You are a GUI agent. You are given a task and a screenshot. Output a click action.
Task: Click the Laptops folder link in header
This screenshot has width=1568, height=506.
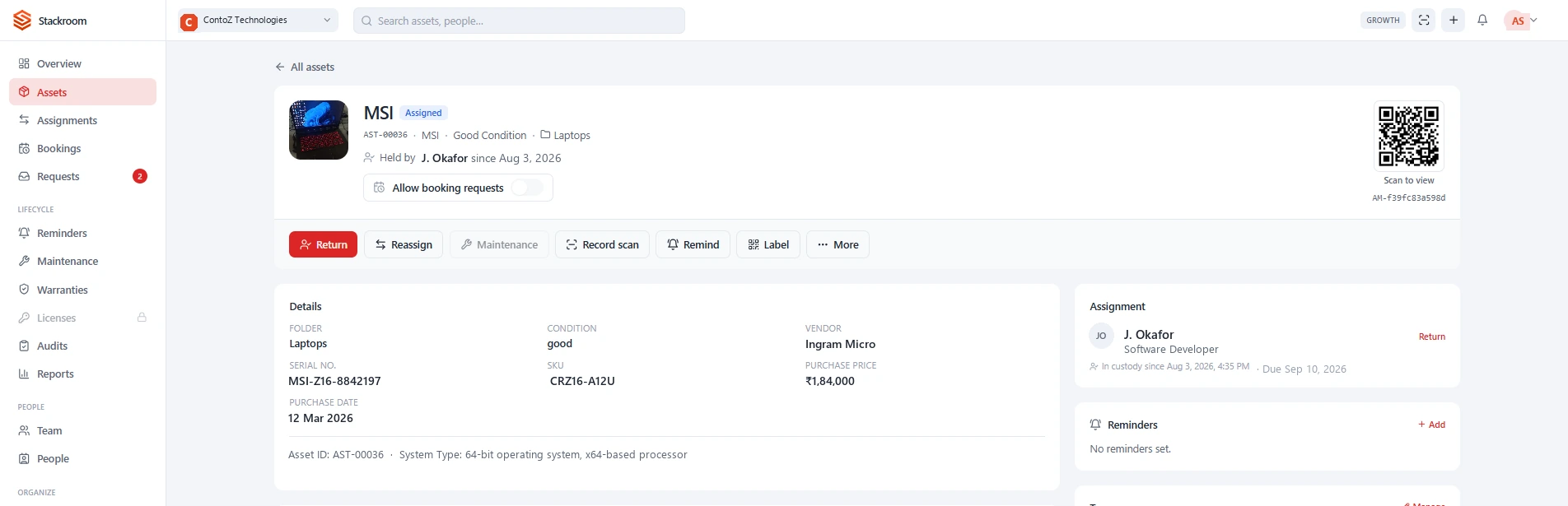(565, 135)
